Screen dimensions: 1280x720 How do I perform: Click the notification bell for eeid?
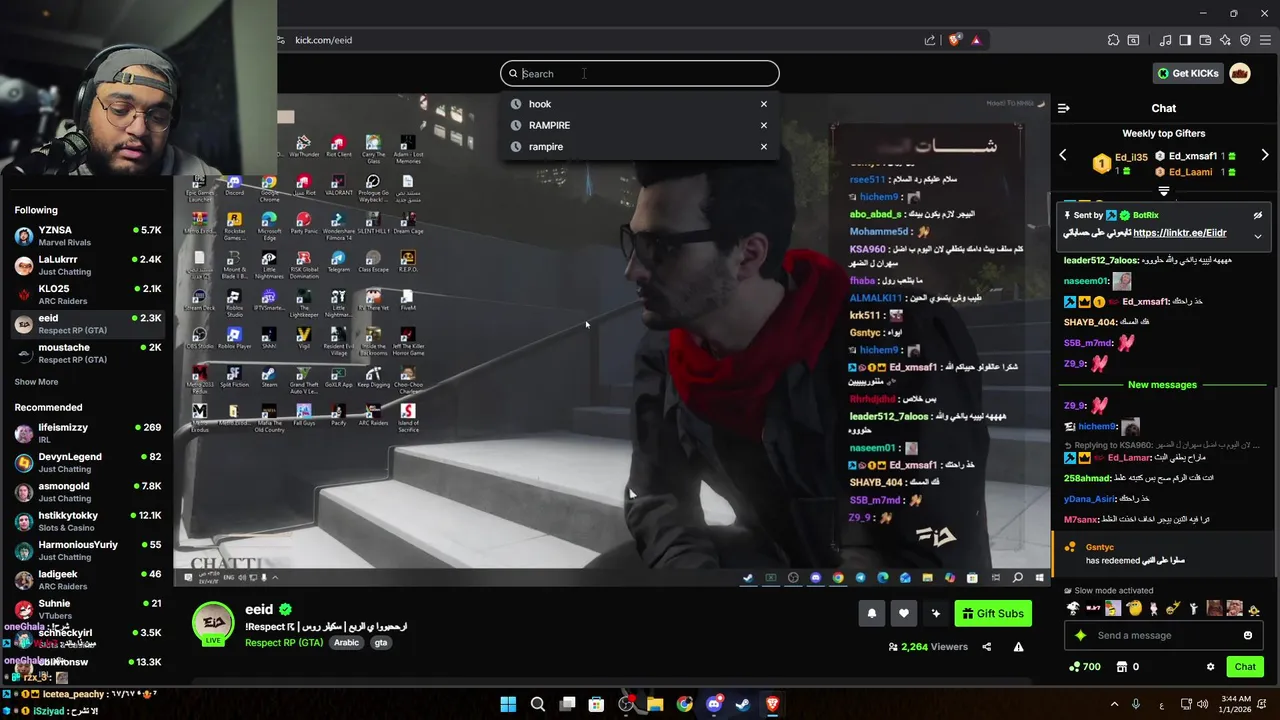click(872, 614)
